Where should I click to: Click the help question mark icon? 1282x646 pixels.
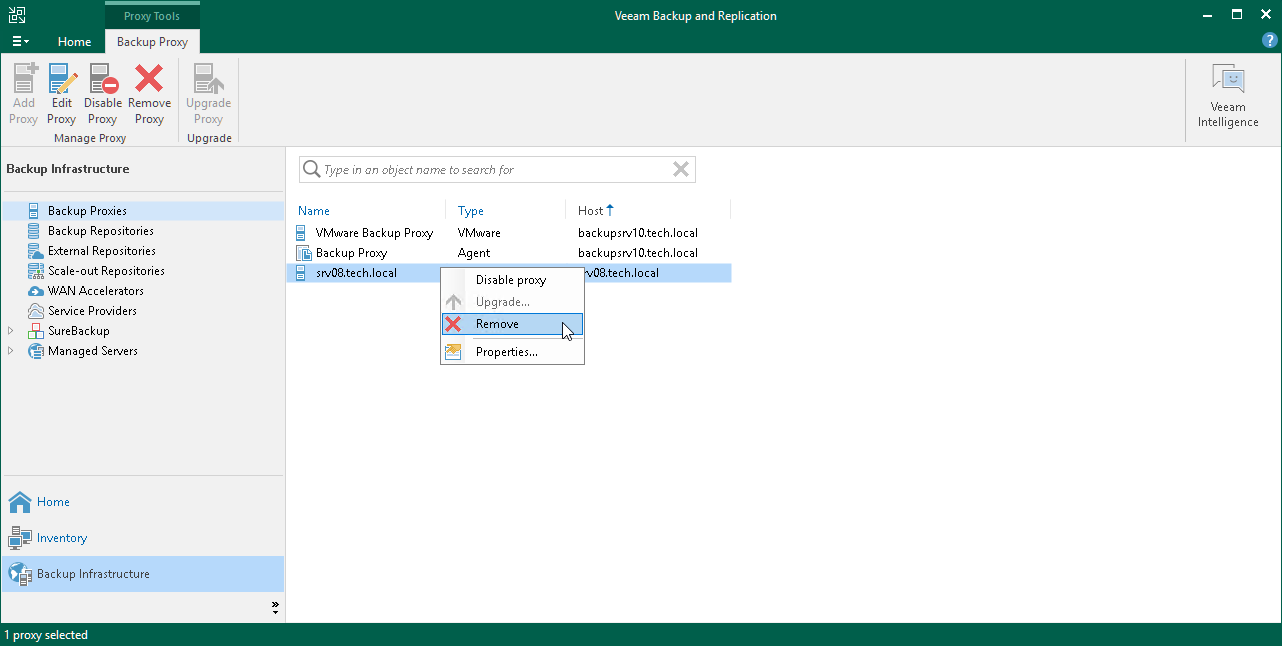coord(1270,41)
